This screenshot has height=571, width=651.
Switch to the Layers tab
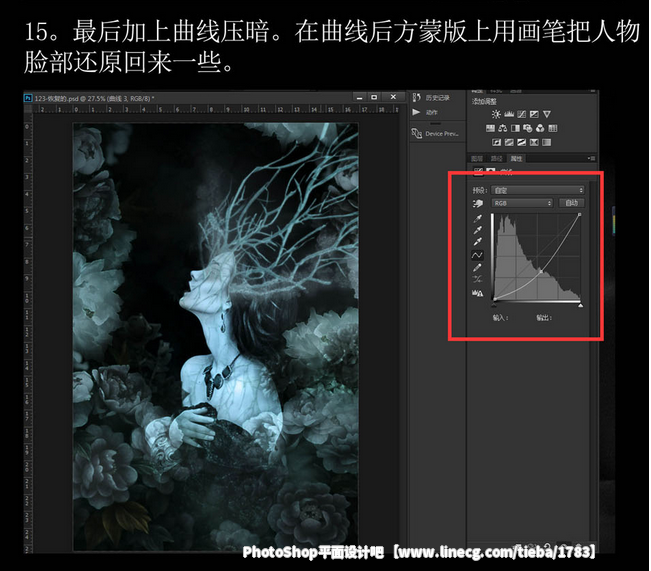pos(477,159)
